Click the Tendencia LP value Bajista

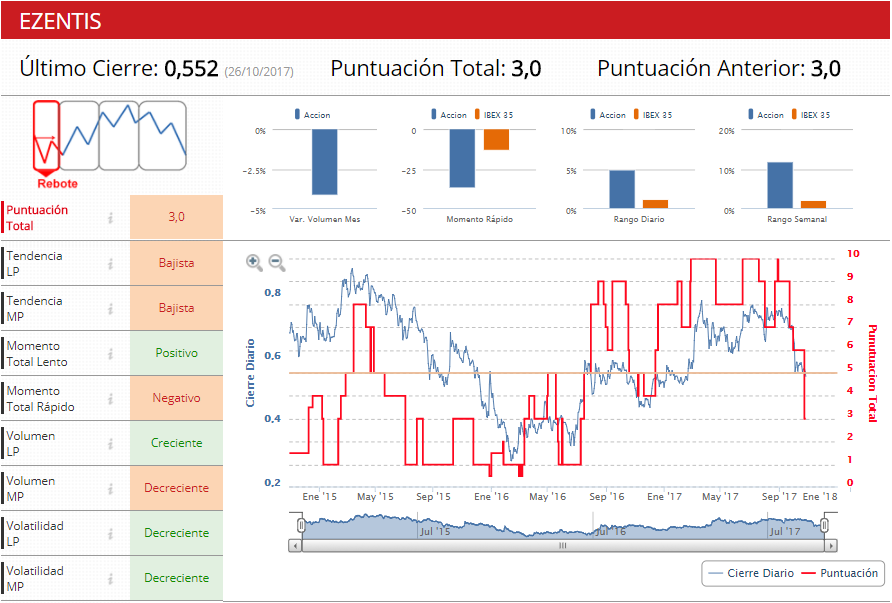point(176,263)
